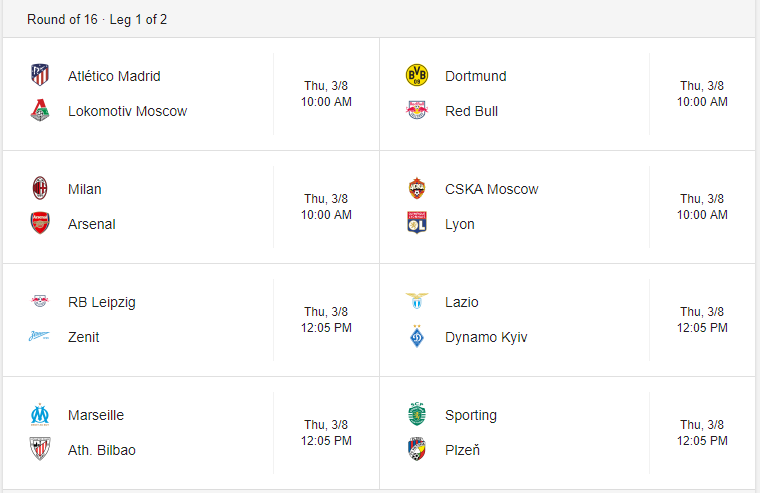Image resolution: width=760 pixels, height=493 pixels.
Task: Select the Plzeň team name
Action: (462, 450)
